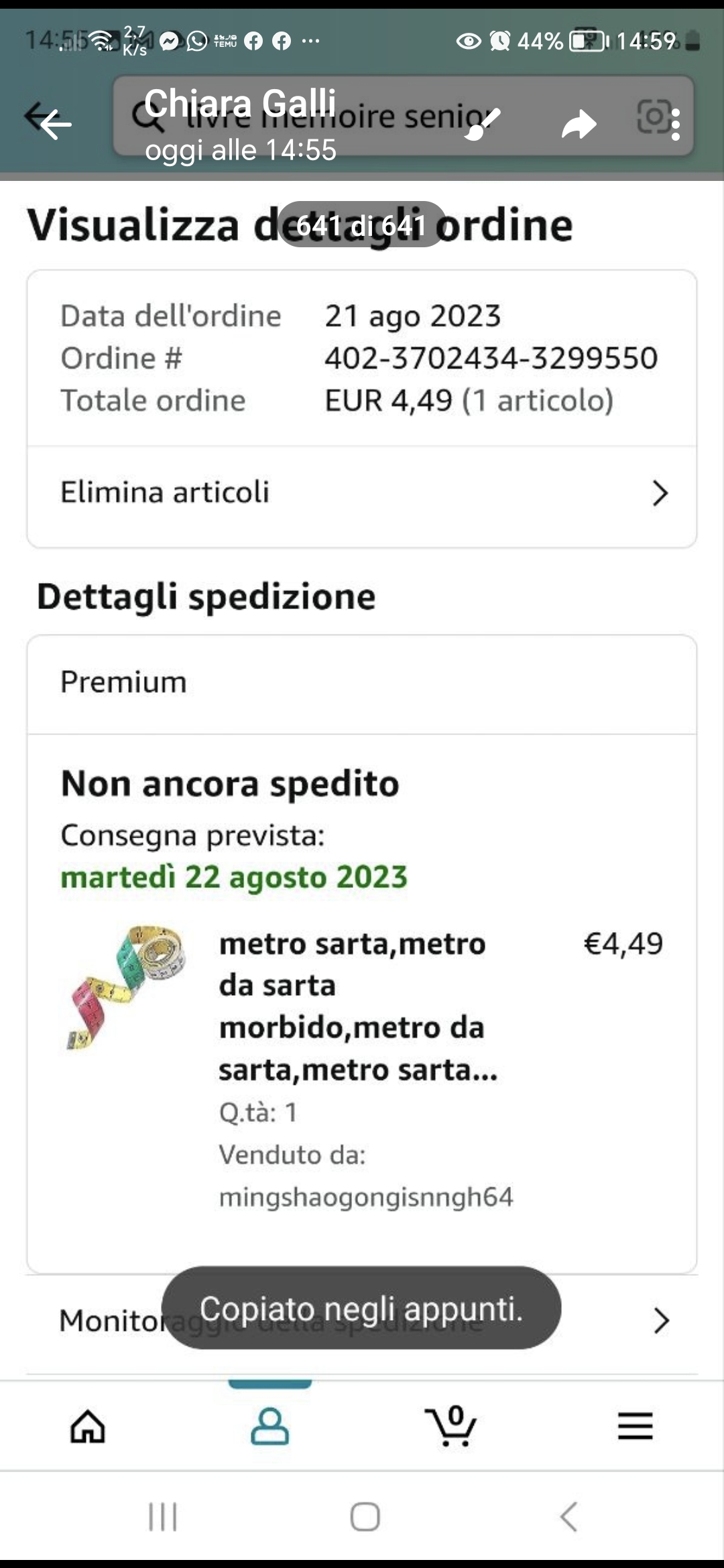Viewport: 724px width, 1568px height.
Task: Go to Amazon home tab
Action: click(88, 1425)
